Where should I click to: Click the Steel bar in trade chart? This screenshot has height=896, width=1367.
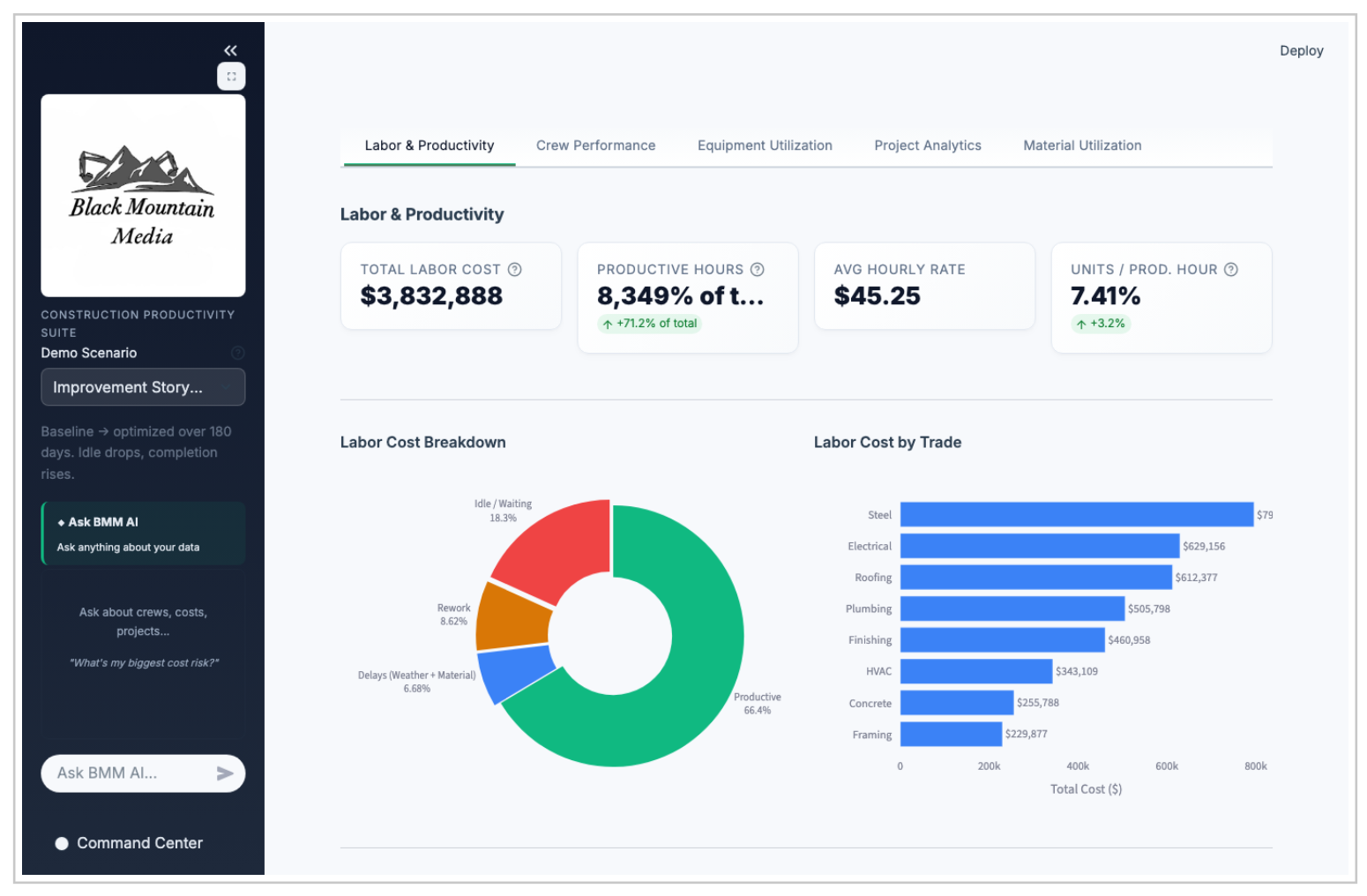click(1077, 515)
